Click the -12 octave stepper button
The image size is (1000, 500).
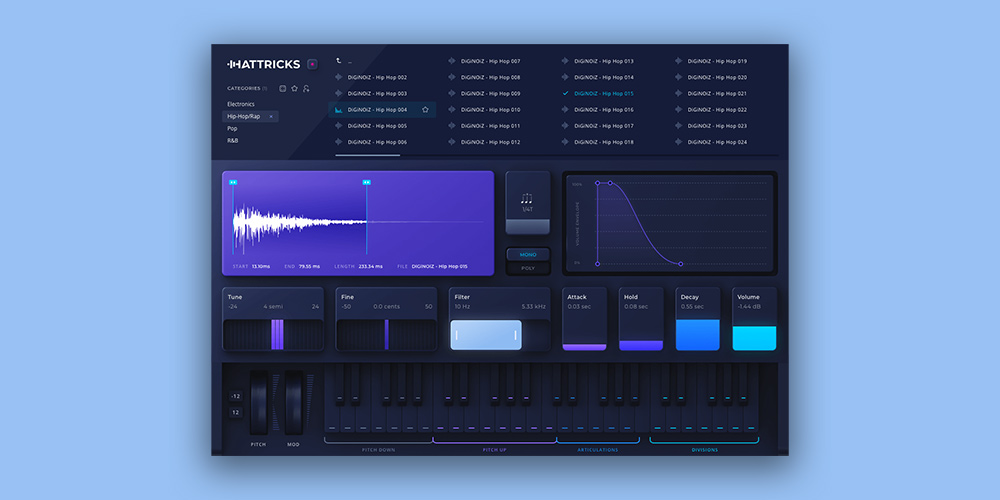click(235, 396)
